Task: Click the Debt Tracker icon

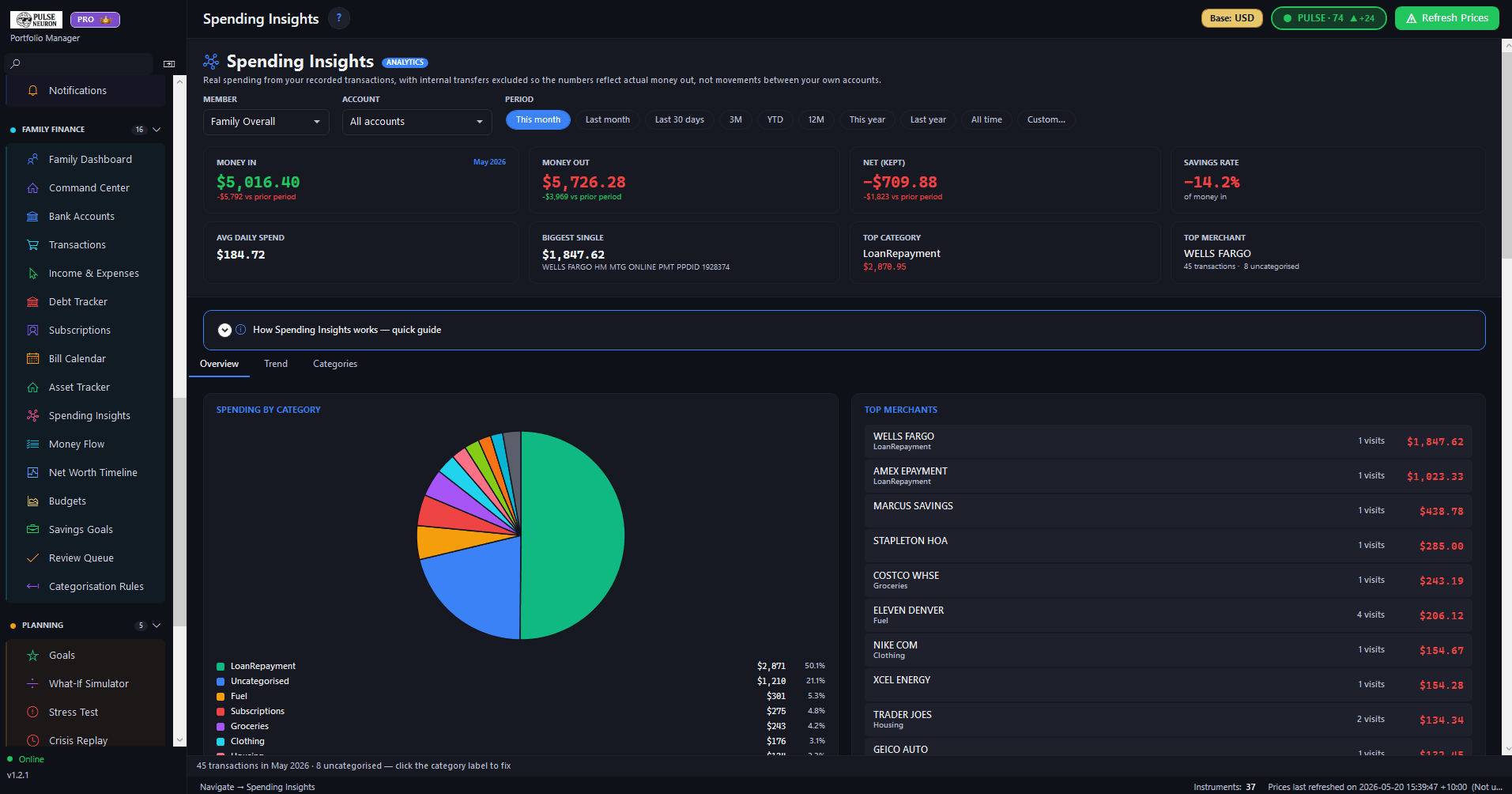Action: click(32, 301)
